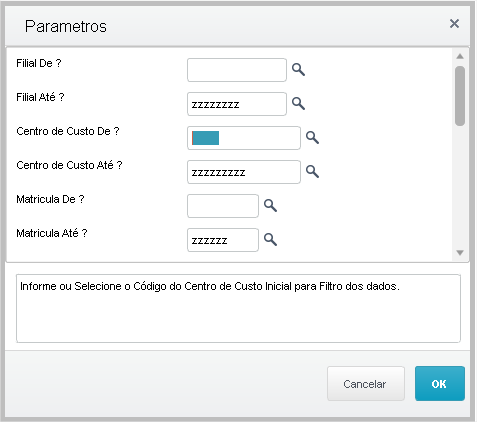Close the Parametros dialog with X
Screen dimensions: 477x422
pos(454,24)
